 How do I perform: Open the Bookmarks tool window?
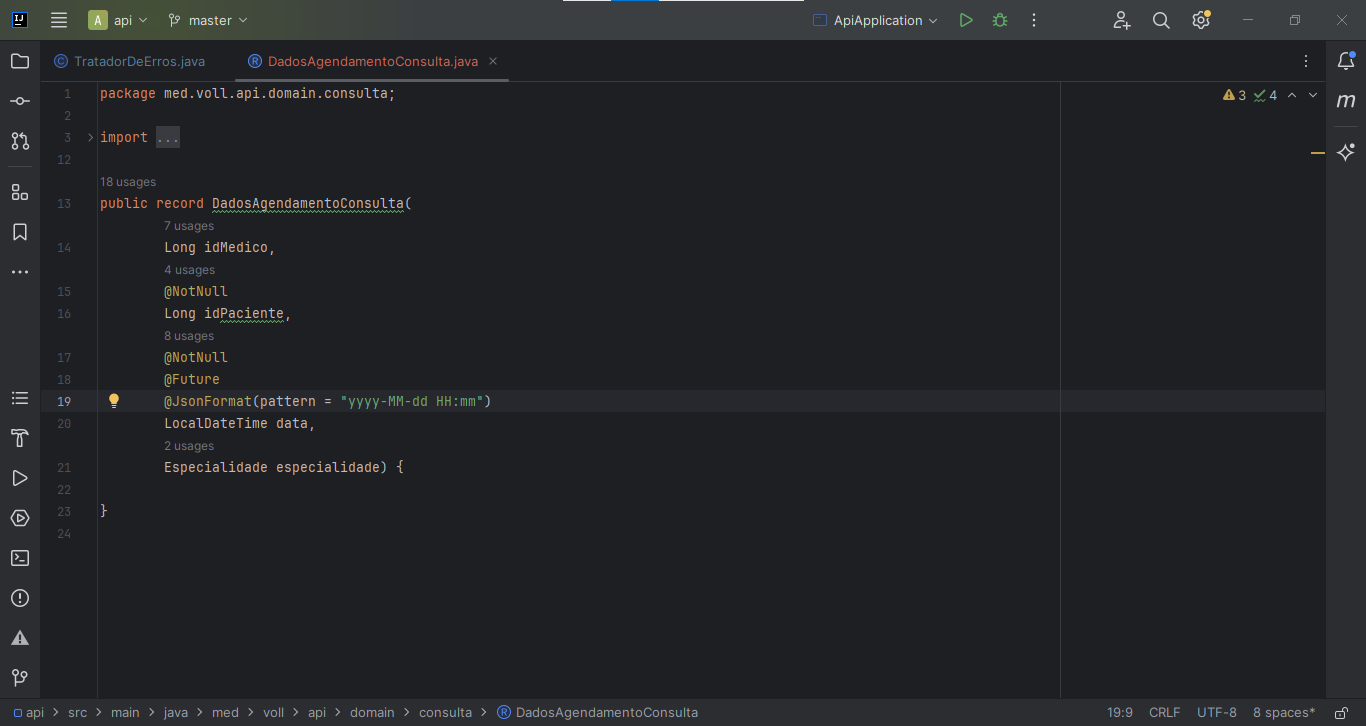[x=20, y=232]
